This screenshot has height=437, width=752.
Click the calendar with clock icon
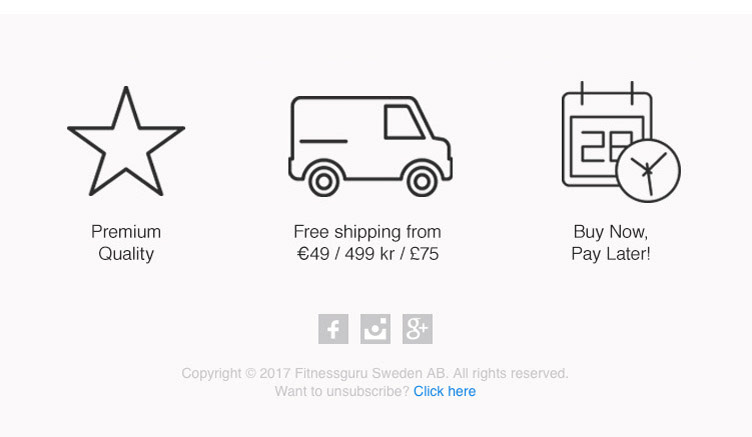point(620,142)
